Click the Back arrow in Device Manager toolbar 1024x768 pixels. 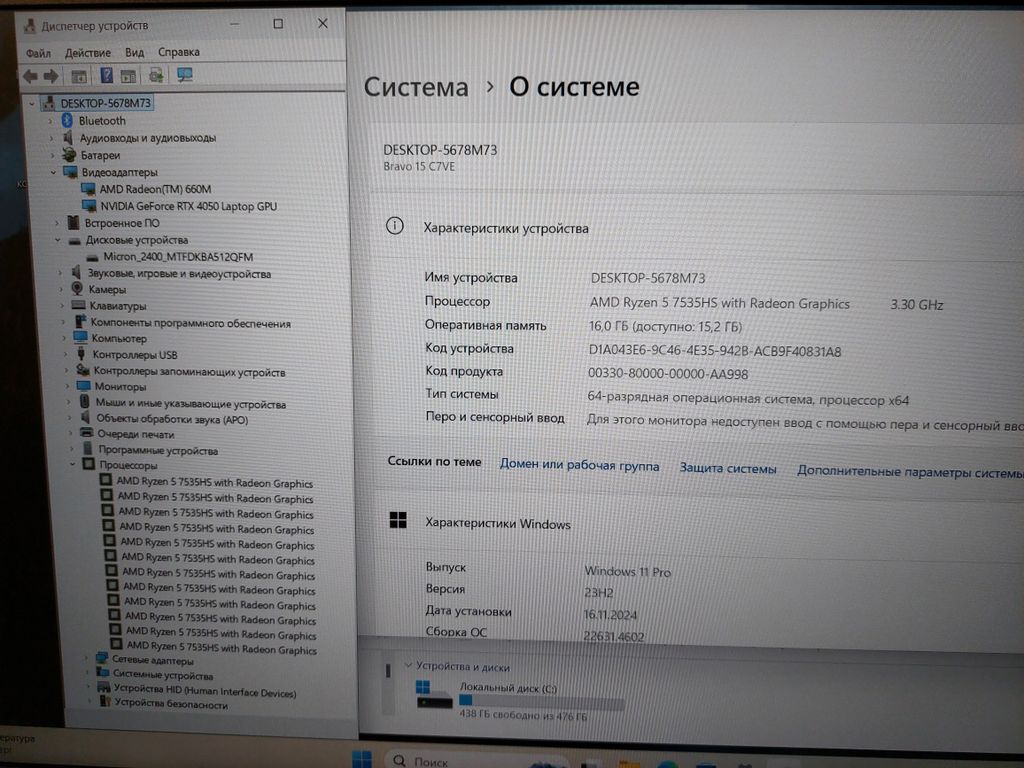[30, 76]
